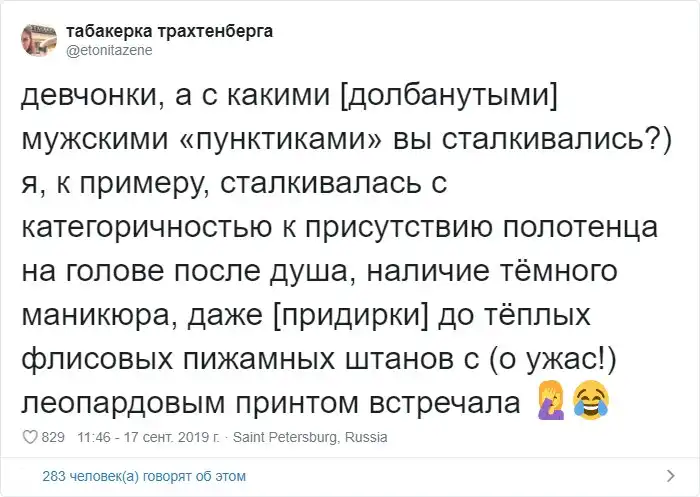Click the Saint Petersburg, Russia location

tap(310, 437)
